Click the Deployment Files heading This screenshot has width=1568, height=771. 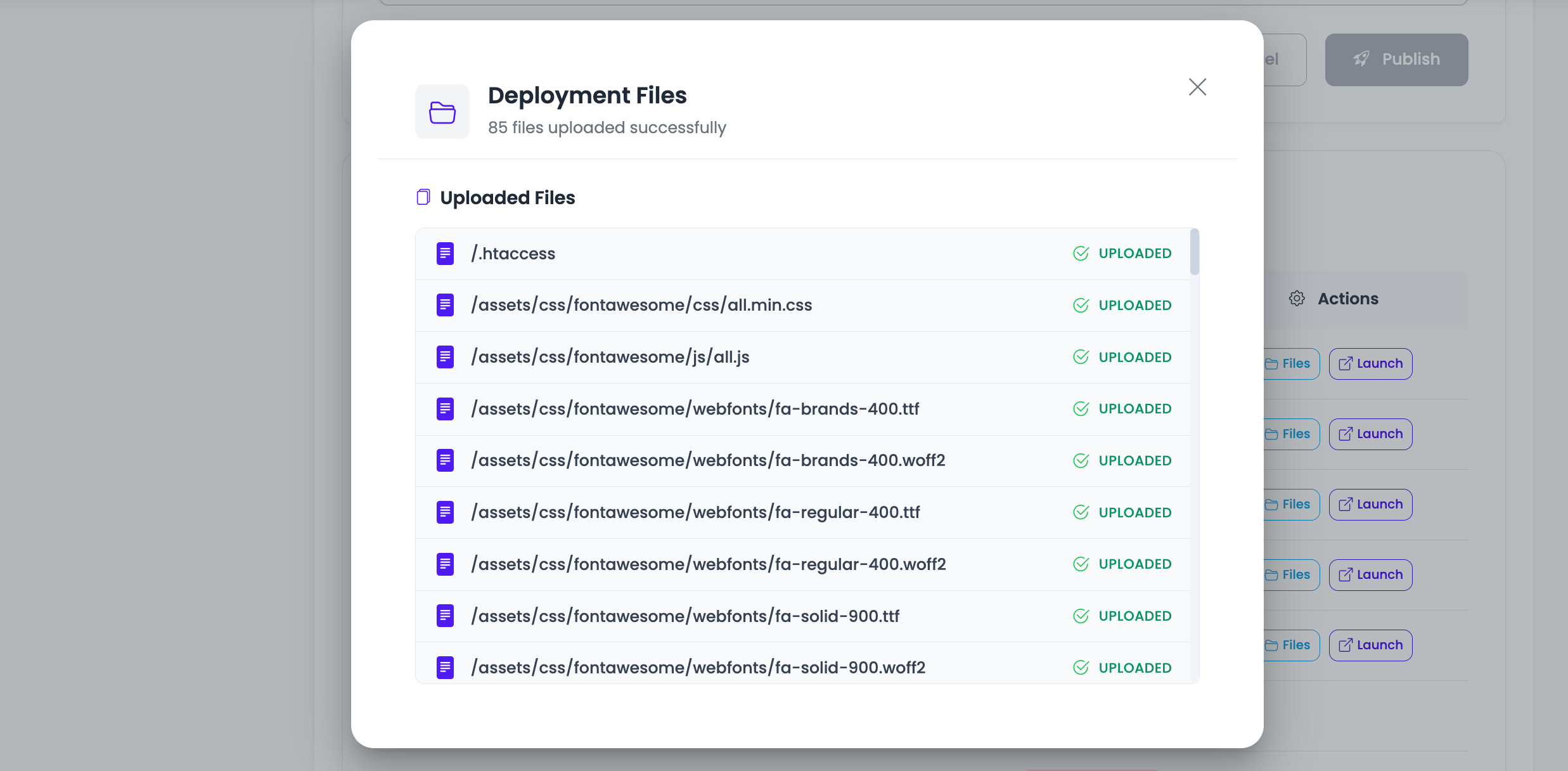point(588,96)
